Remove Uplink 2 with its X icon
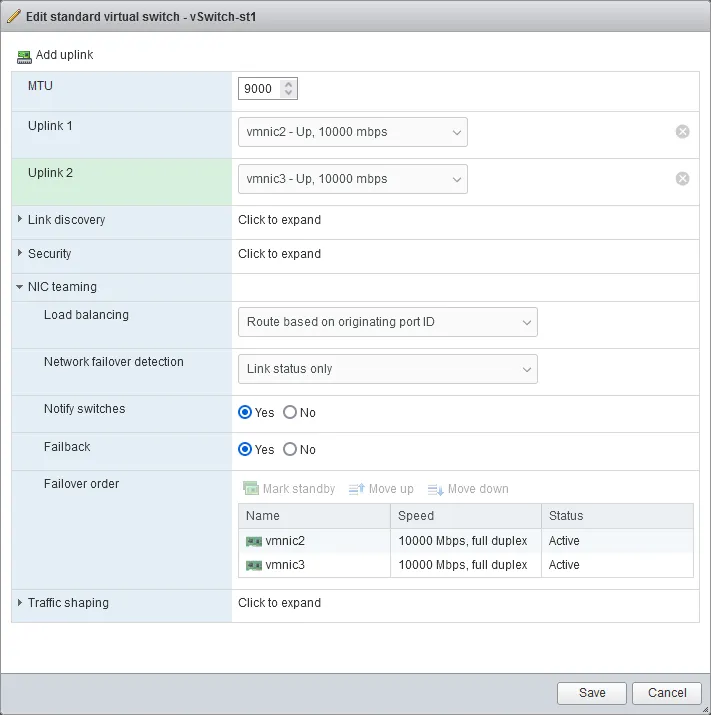Screen dimensions: 711x715 [682, 179]
